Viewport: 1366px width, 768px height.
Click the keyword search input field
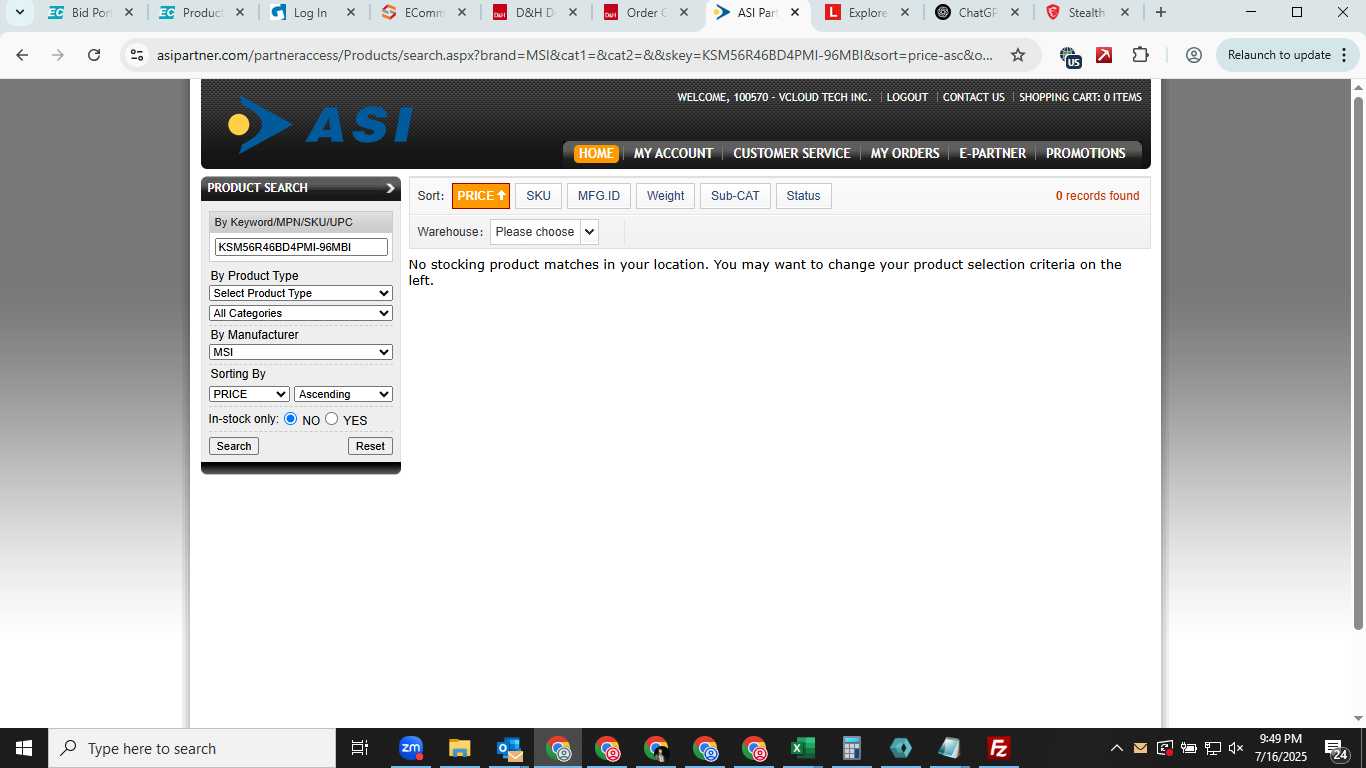(x=301, y=247)
